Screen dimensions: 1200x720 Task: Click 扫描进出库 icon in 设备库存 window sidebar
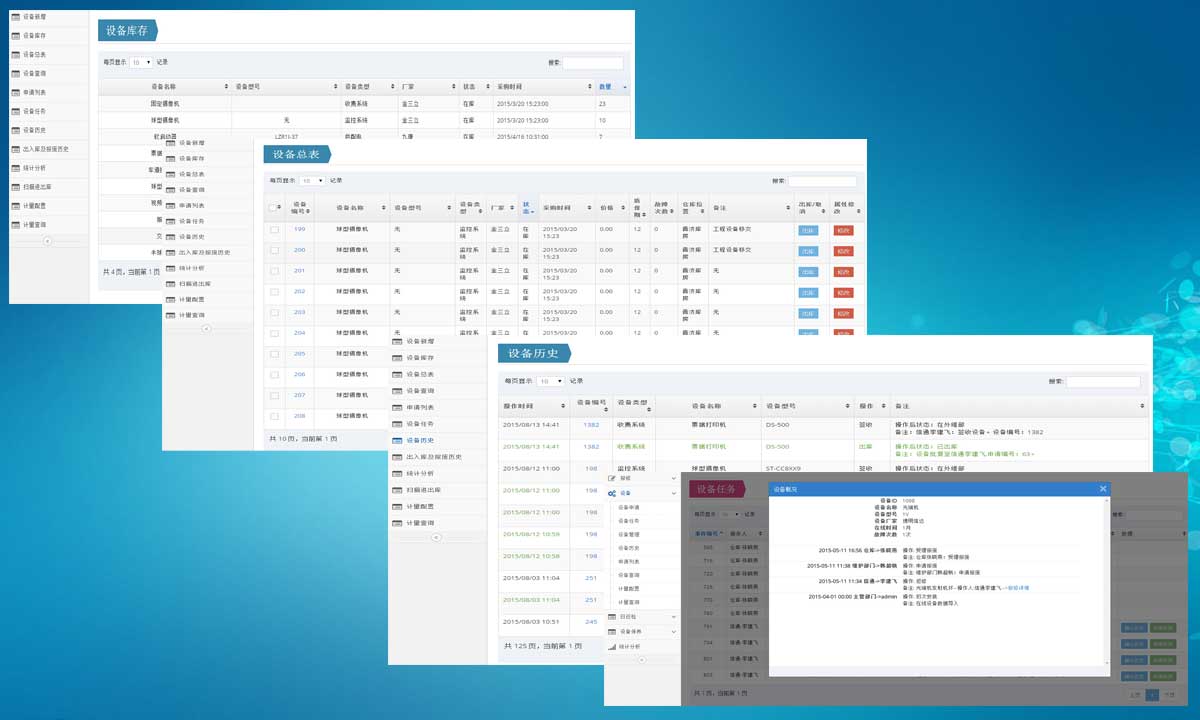click(15, 187)
